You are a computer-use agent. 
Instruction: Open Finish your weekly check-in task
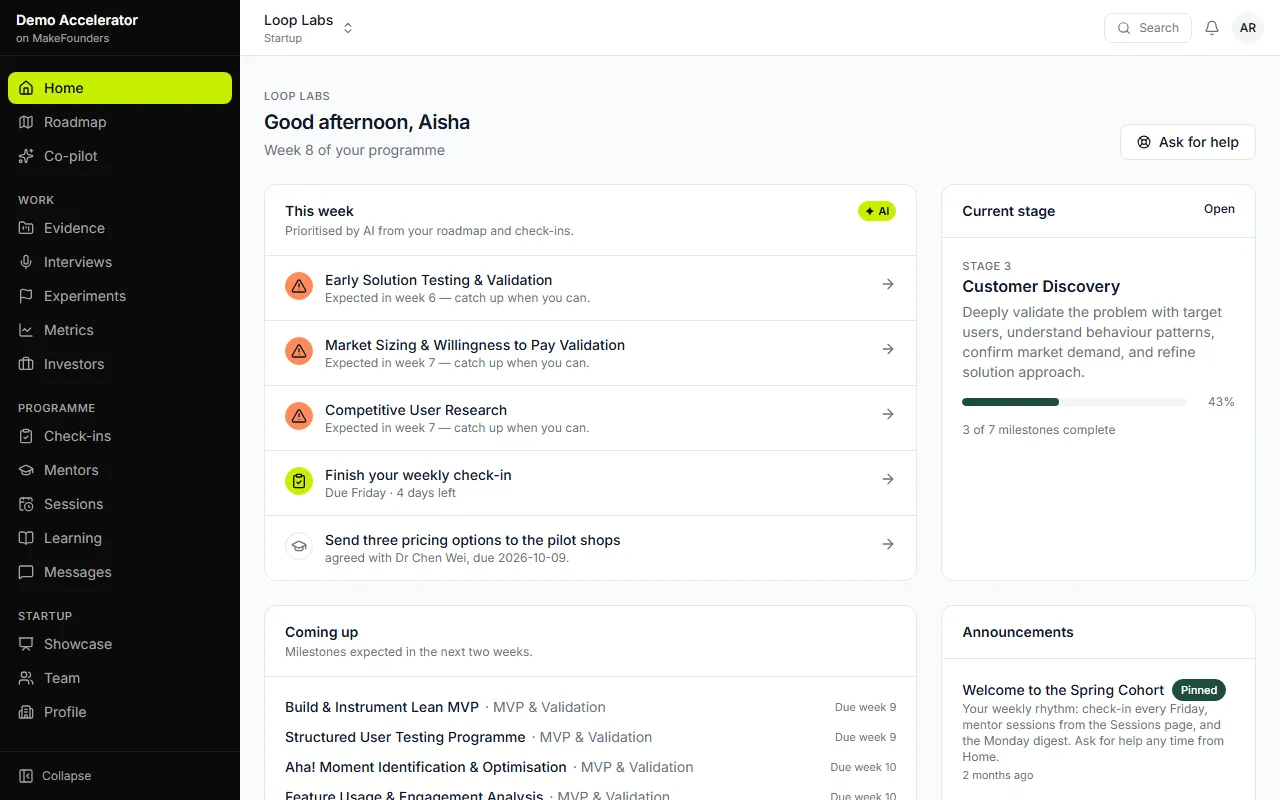coord(590,483)
